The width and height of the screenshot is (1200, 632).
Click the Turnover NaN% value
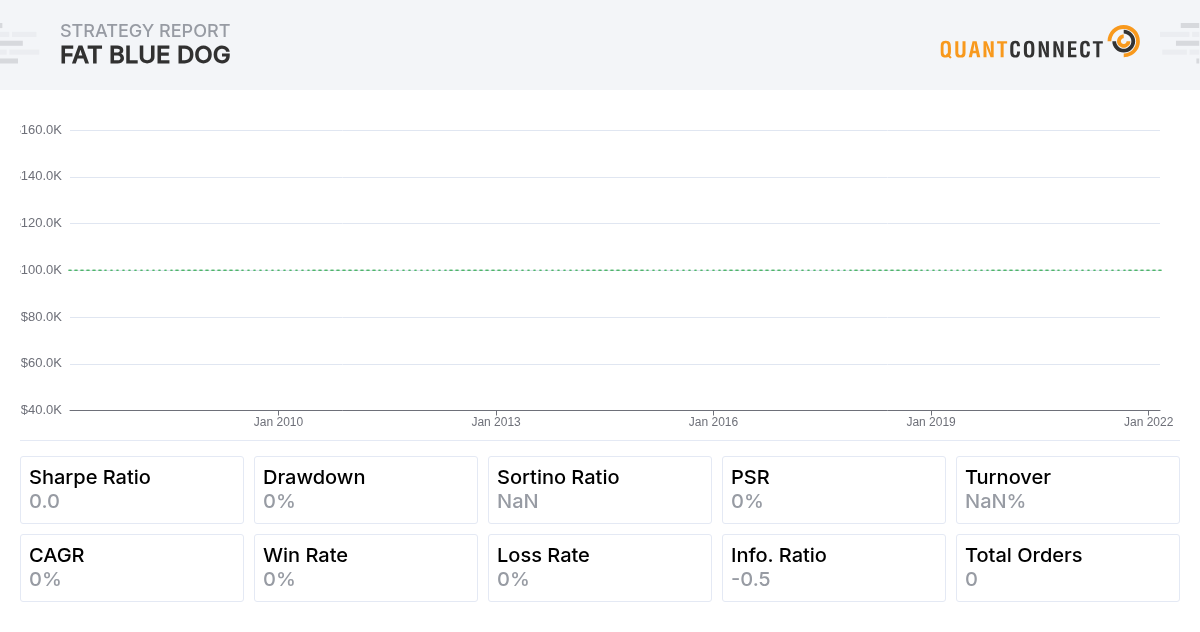(995, 502)
